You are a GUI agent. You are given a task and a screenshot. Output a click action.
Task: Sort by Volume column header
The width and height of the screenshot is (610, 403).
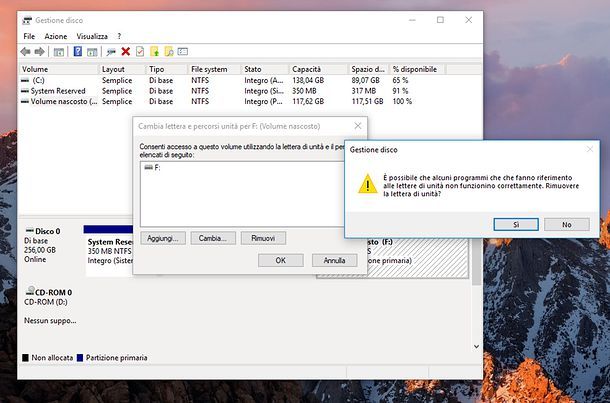click(59, 69)
